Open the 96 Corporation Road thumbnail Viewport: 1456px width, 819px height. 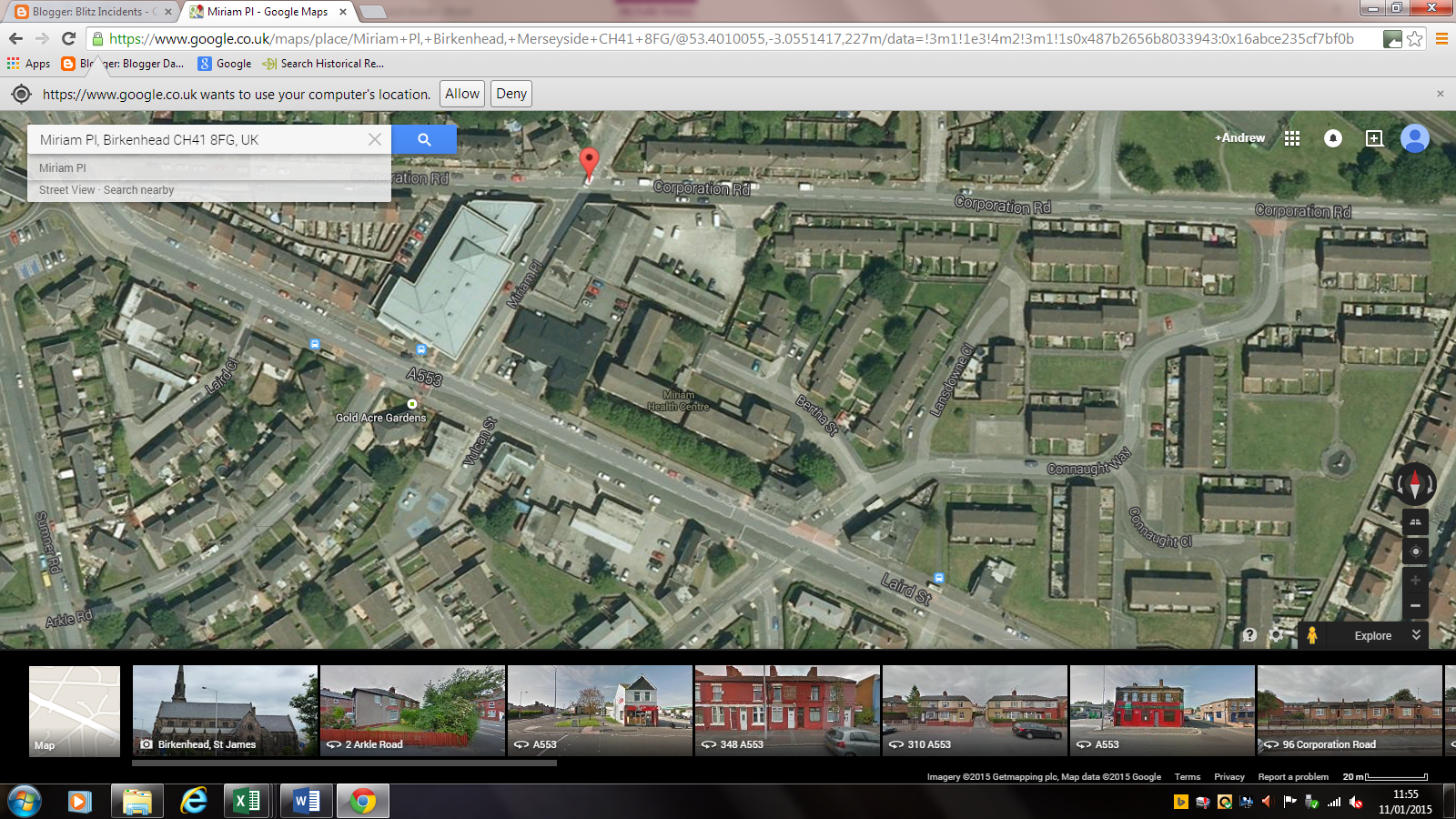(1350, 711)
